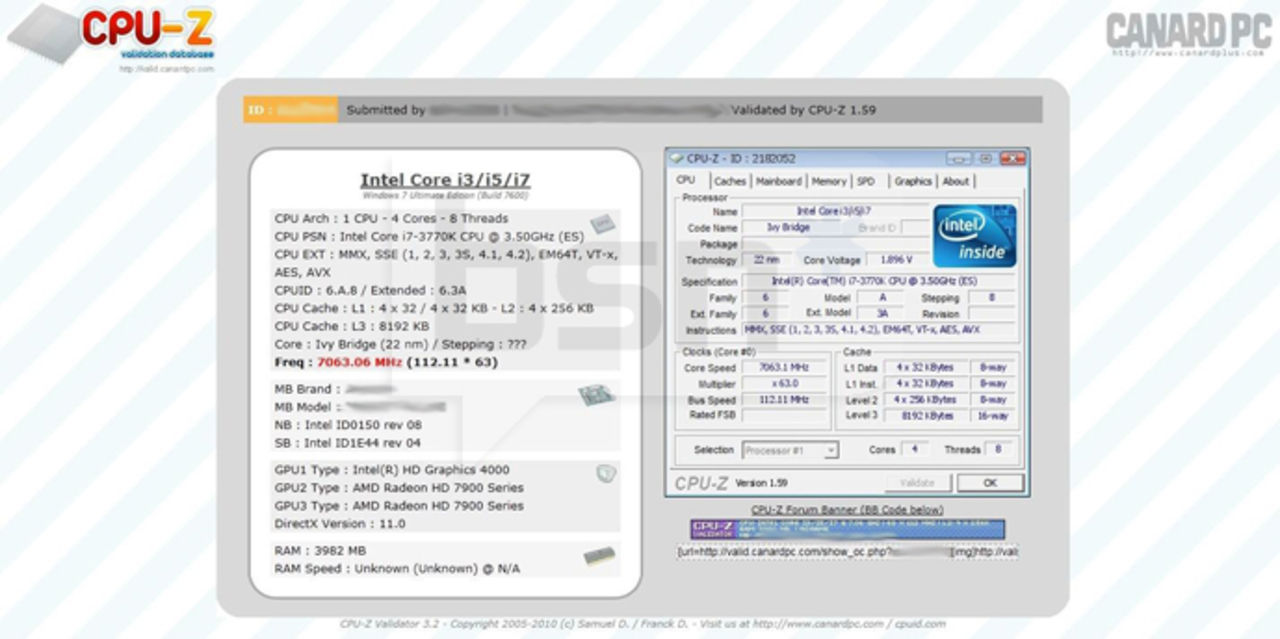Click the motherboard icon beside MB Brand
The width and height of the screenshot is (1280, 639).
[x=596, y=396]
